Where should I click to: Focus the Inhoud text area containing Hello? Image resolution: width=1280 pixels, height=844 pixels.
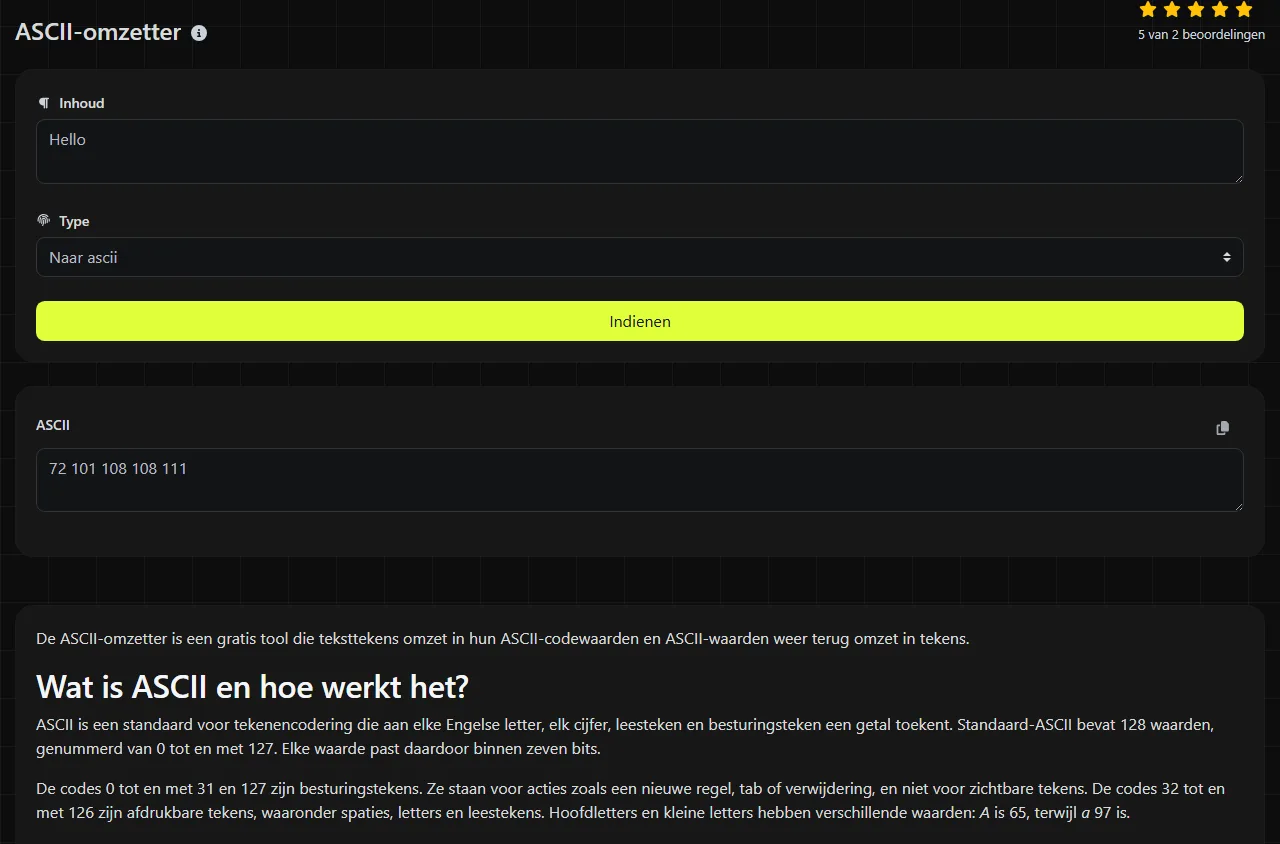[640, 152]
